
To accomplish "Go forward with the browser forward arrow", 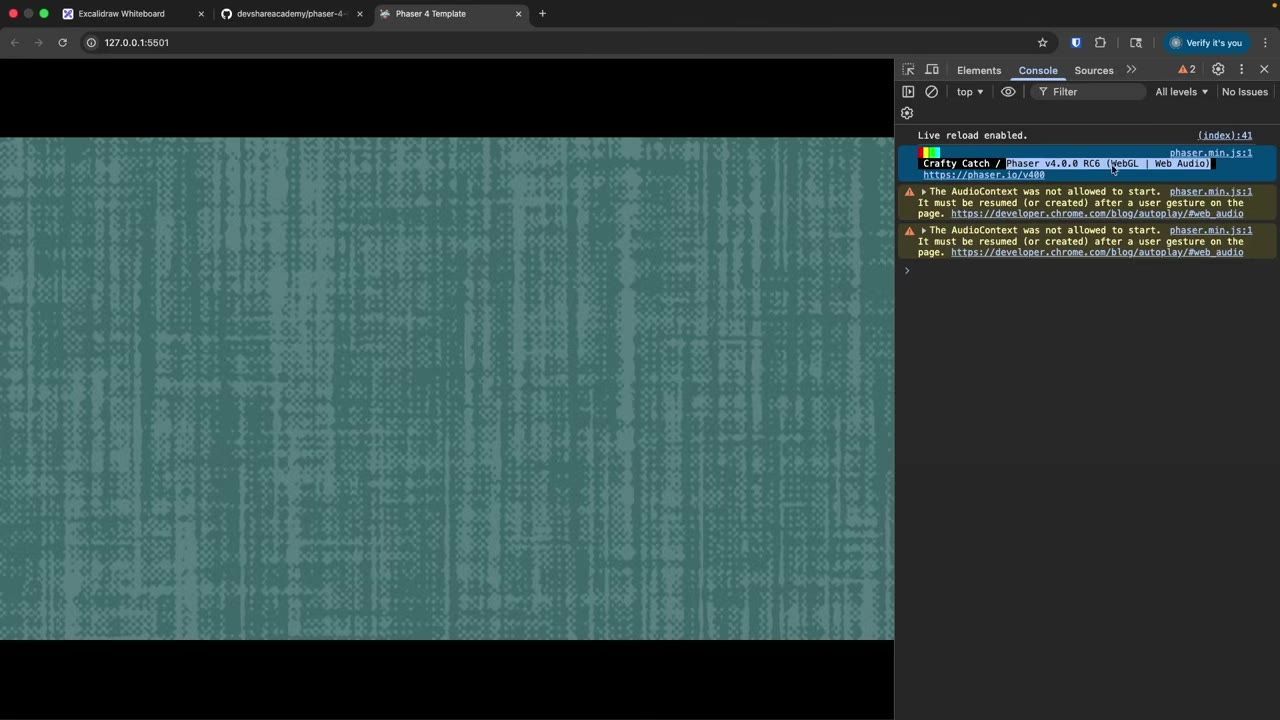I will tap(38, 43).
